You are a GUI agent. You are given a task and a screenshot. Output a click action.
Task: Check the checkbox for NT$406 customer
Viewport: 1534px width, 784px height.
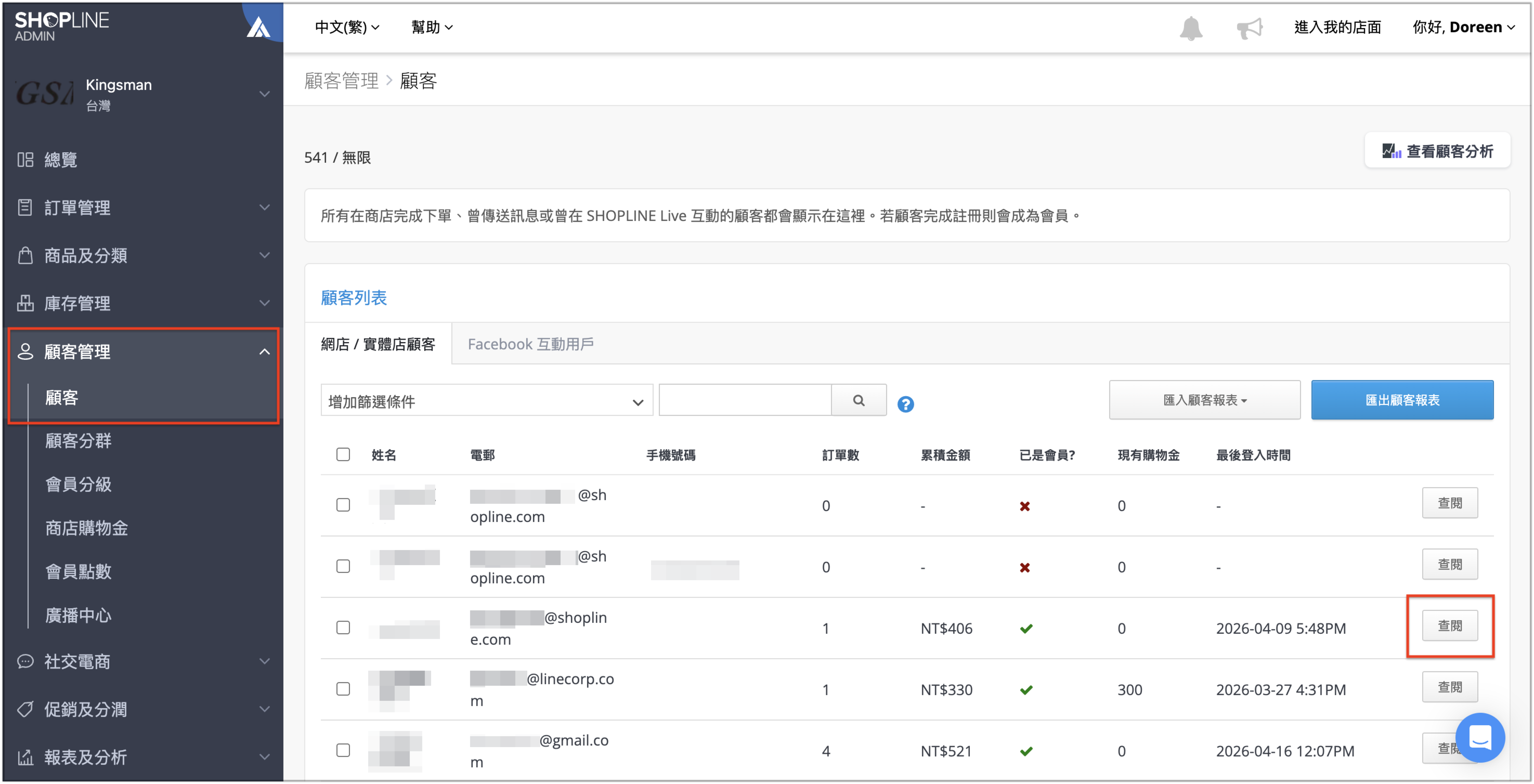click(x=343, y=628)
